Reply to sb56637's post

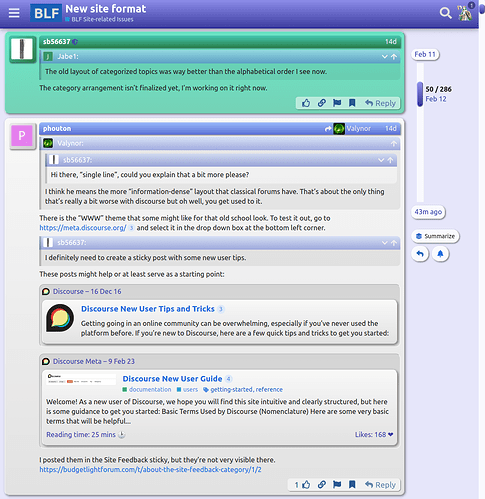point(380,103)
